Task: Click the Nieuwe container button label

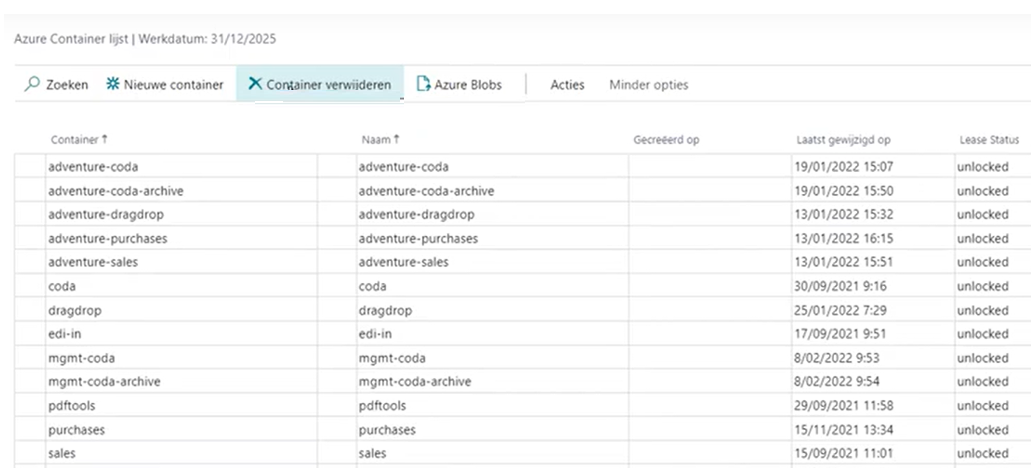Action: click(173, 85)
